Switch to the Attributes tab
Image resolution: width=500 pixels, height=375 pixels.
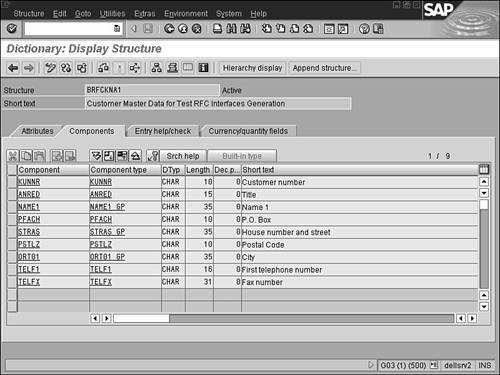(37, 131)
